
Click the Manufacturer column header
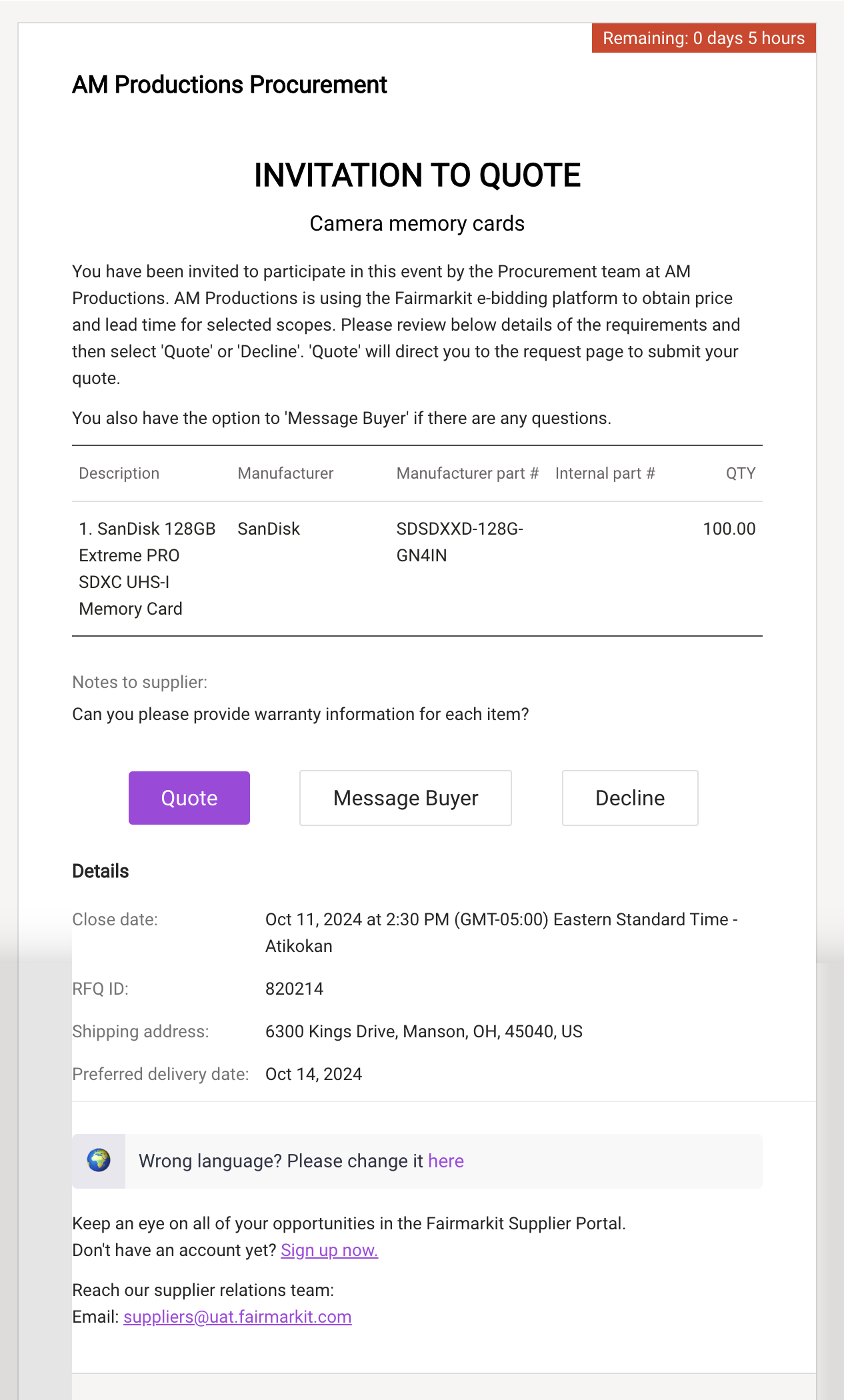pyautogui.click(x=285, y=473)
